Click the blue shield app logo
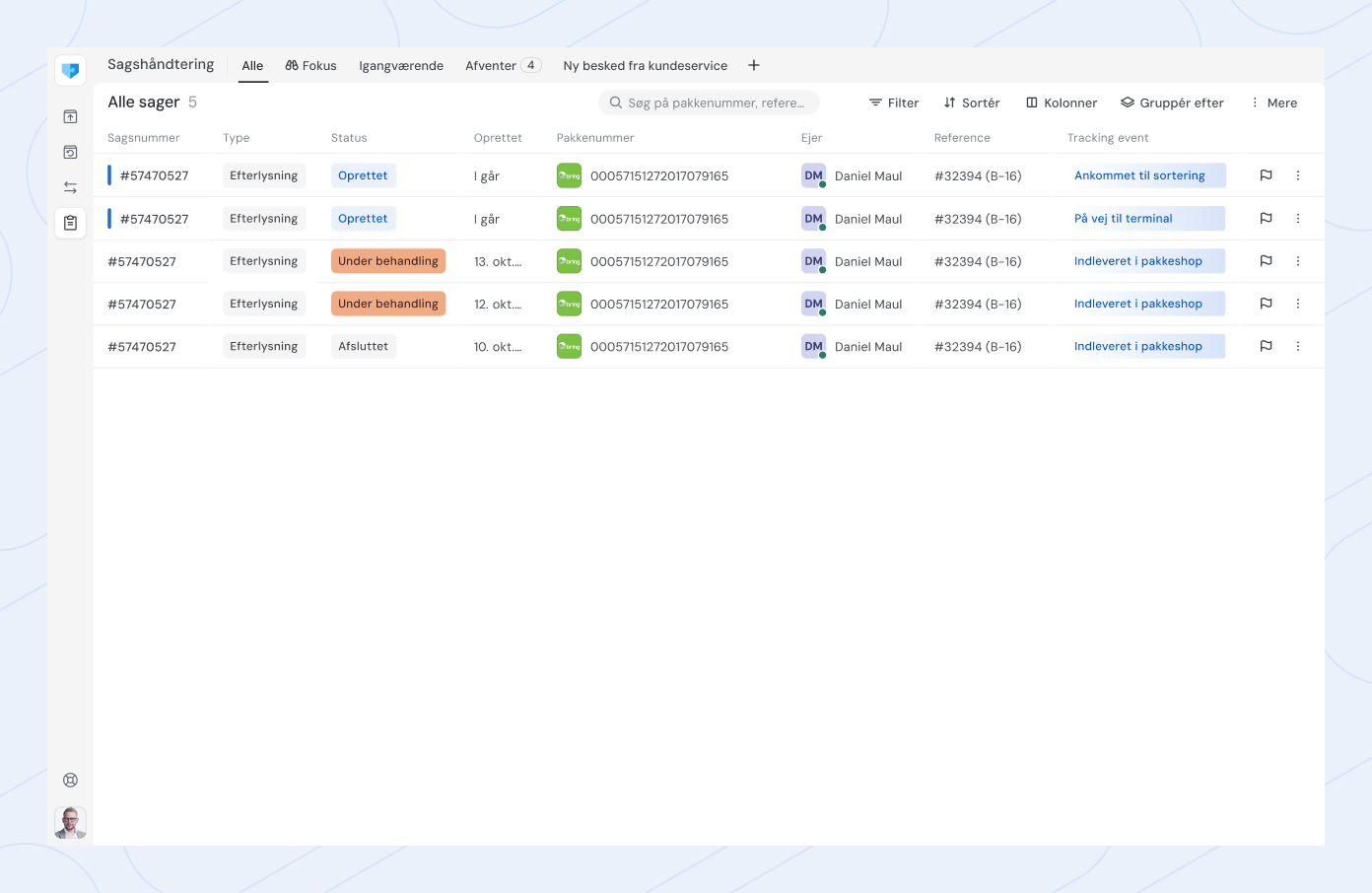Viewport: 1372px width, 893px height. tap(70, 71)
